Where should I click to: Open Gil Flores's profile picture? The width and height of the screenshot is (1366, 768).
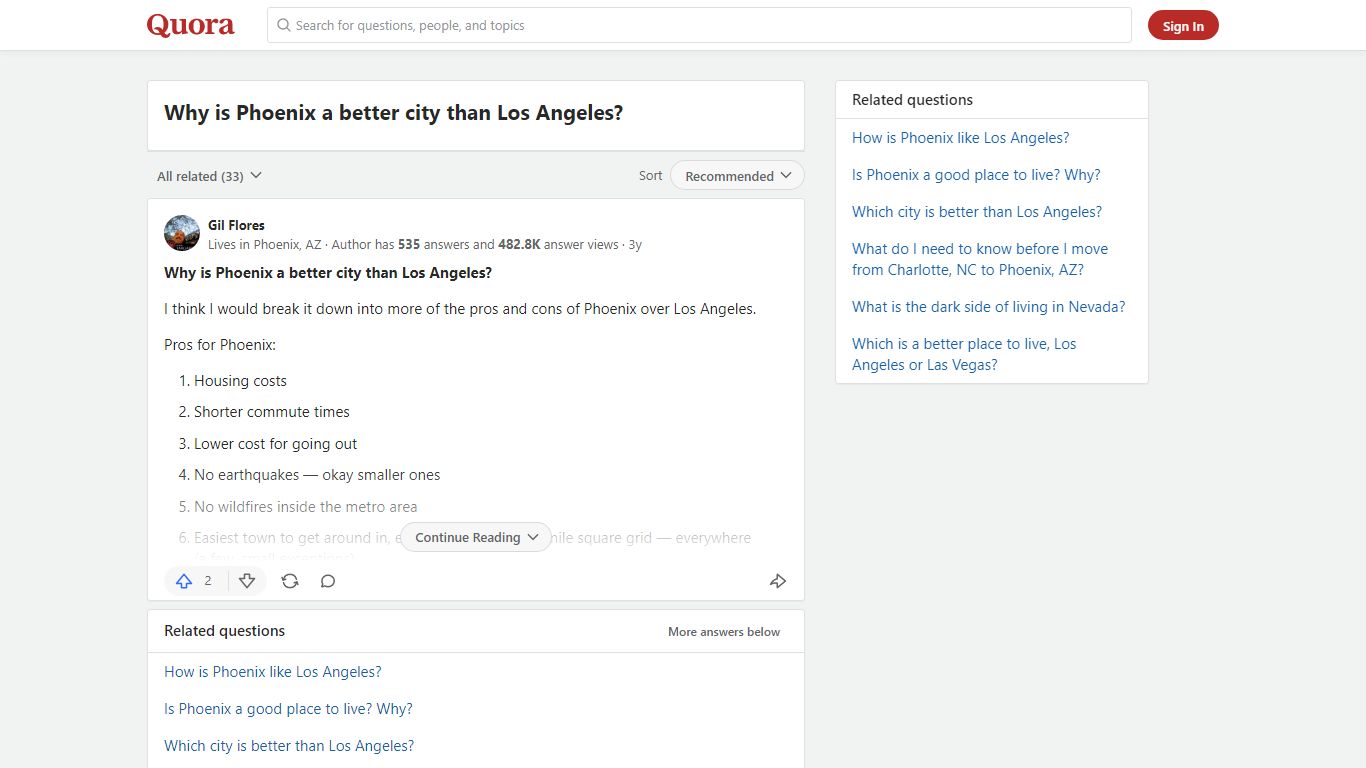pyautogui.click(x=182, y=233)
